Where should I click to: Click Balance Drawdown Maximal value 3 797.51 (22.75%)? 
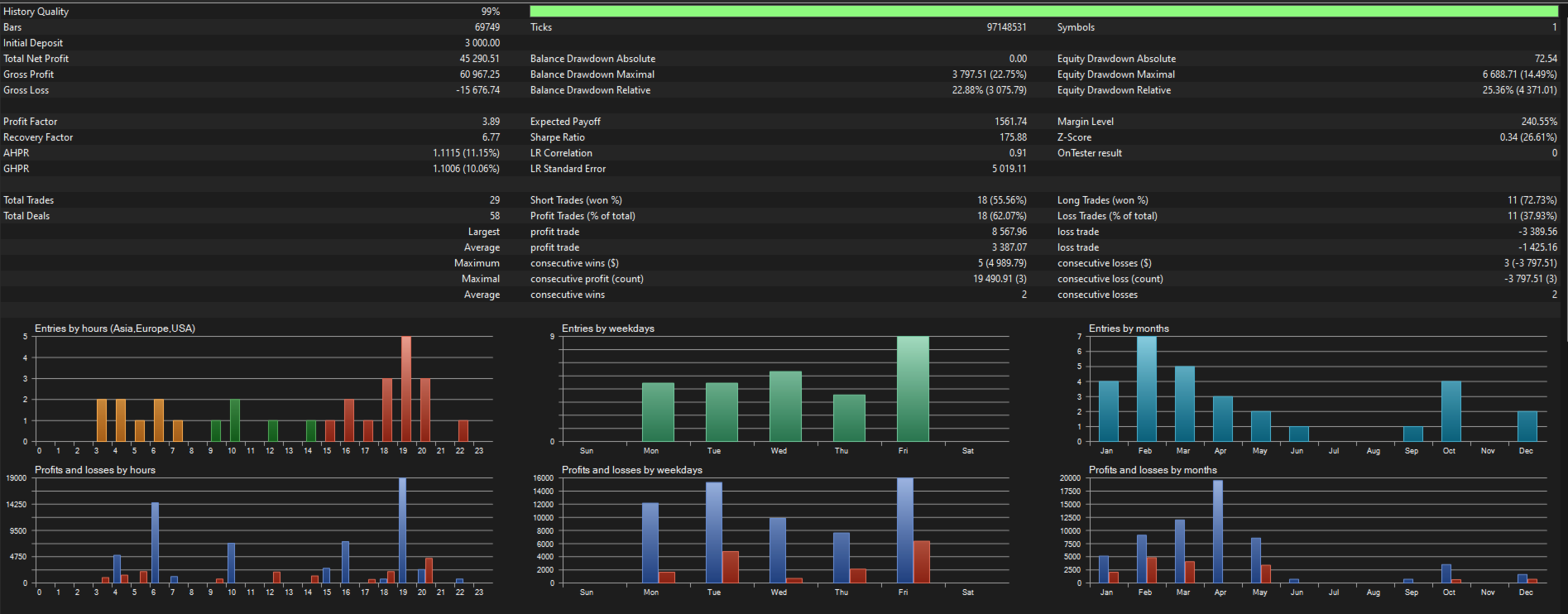tap(990, 74)
